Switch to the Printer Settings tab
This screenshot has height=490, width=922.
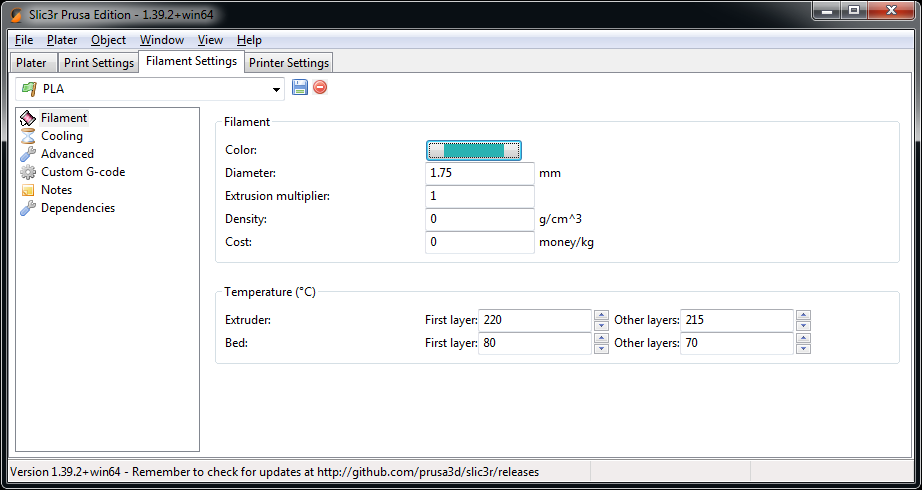(289, 62)
